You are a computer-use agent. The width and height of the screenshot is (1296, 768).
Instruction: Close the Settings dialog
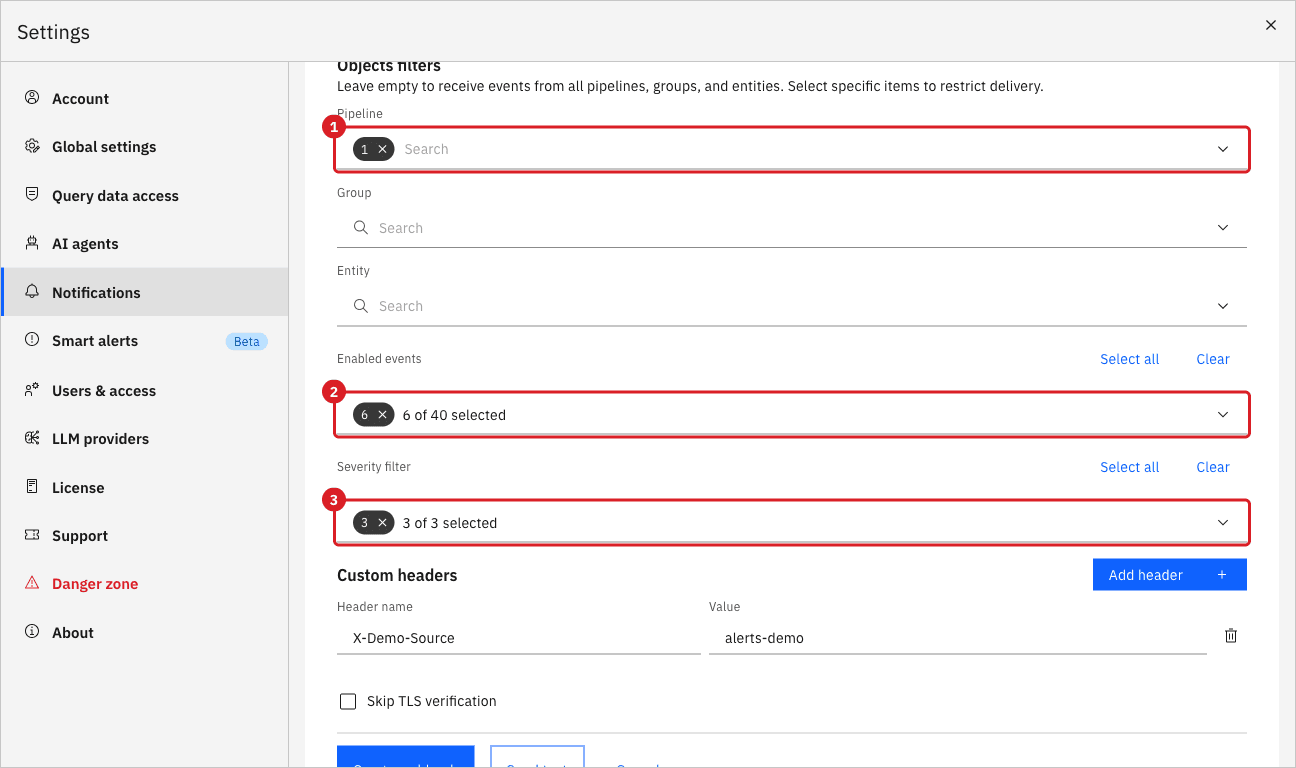pos(1271,25)
